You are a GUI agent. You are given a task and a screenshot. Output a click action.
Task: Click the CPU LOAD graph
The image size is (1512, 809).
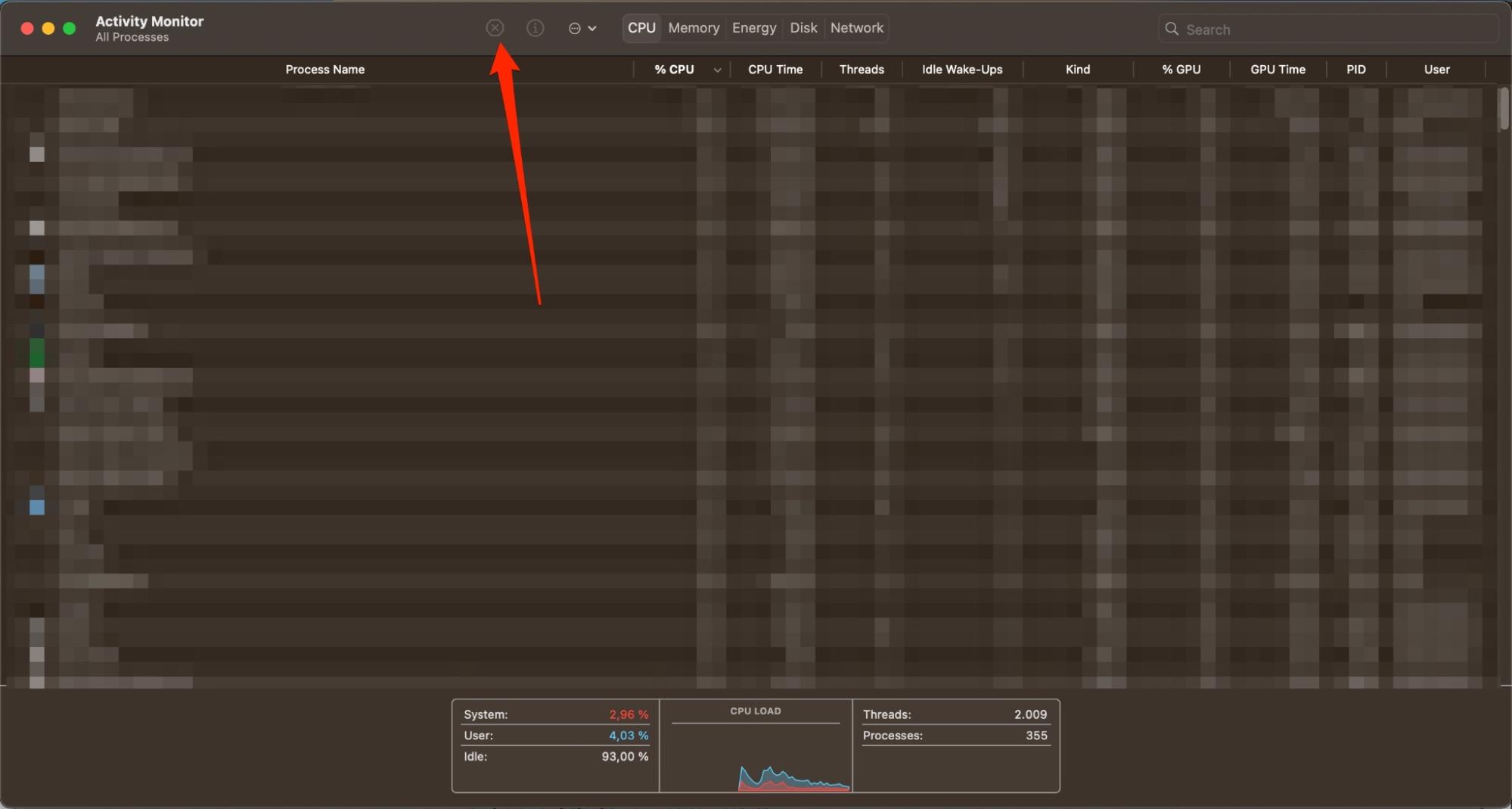(756, 746)
